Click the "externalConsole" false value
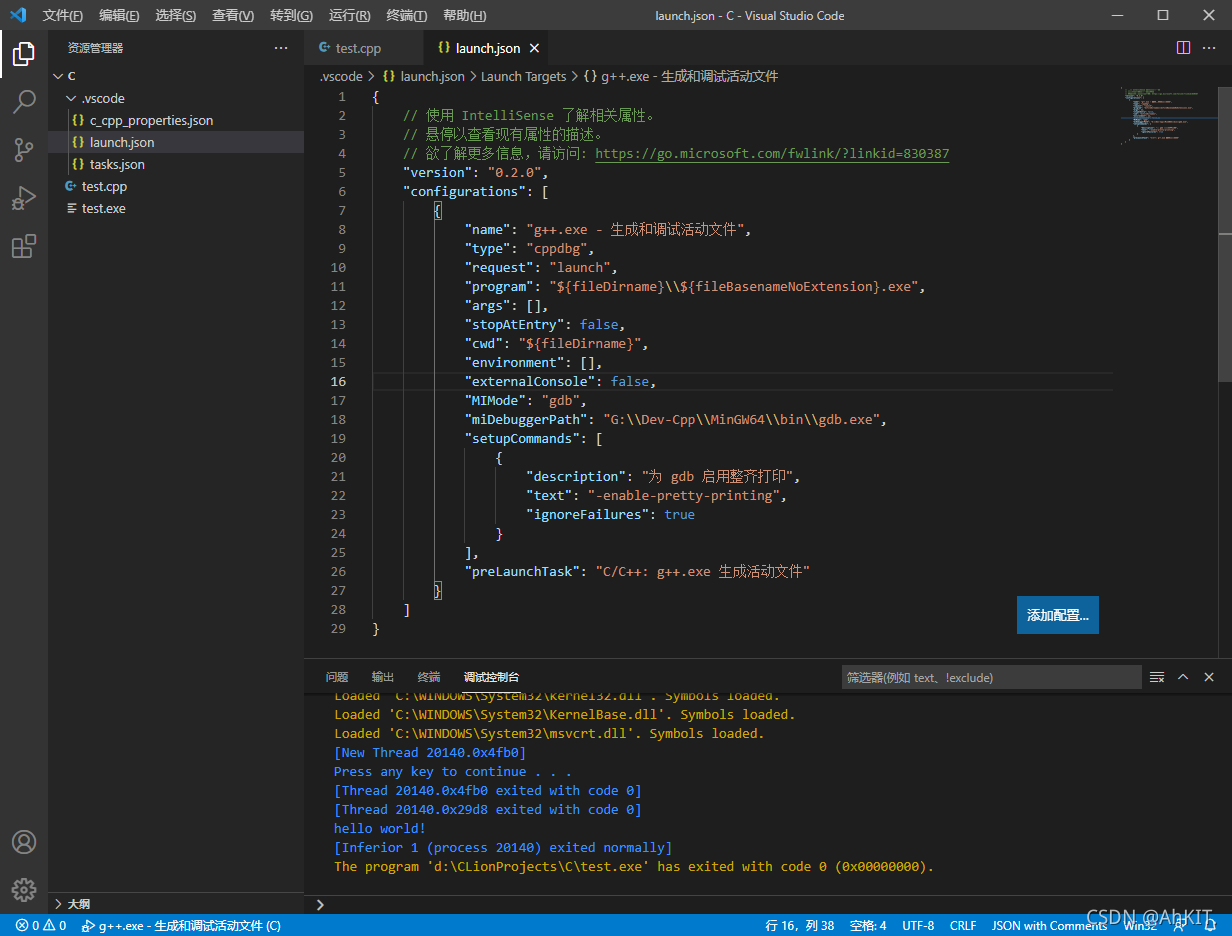The width and height of the screenshot is (1232, 936). click(x=629, y=382)
